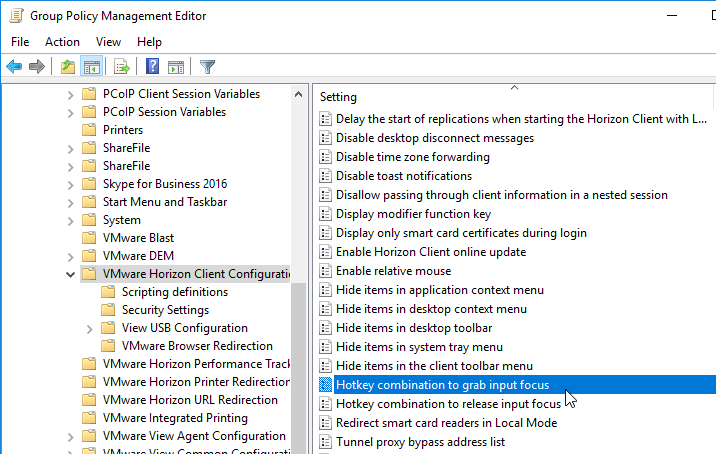Expand the PCoIP Client Session Variables node
This screenshot has height=454, width=716.
[x=70, y=94]
